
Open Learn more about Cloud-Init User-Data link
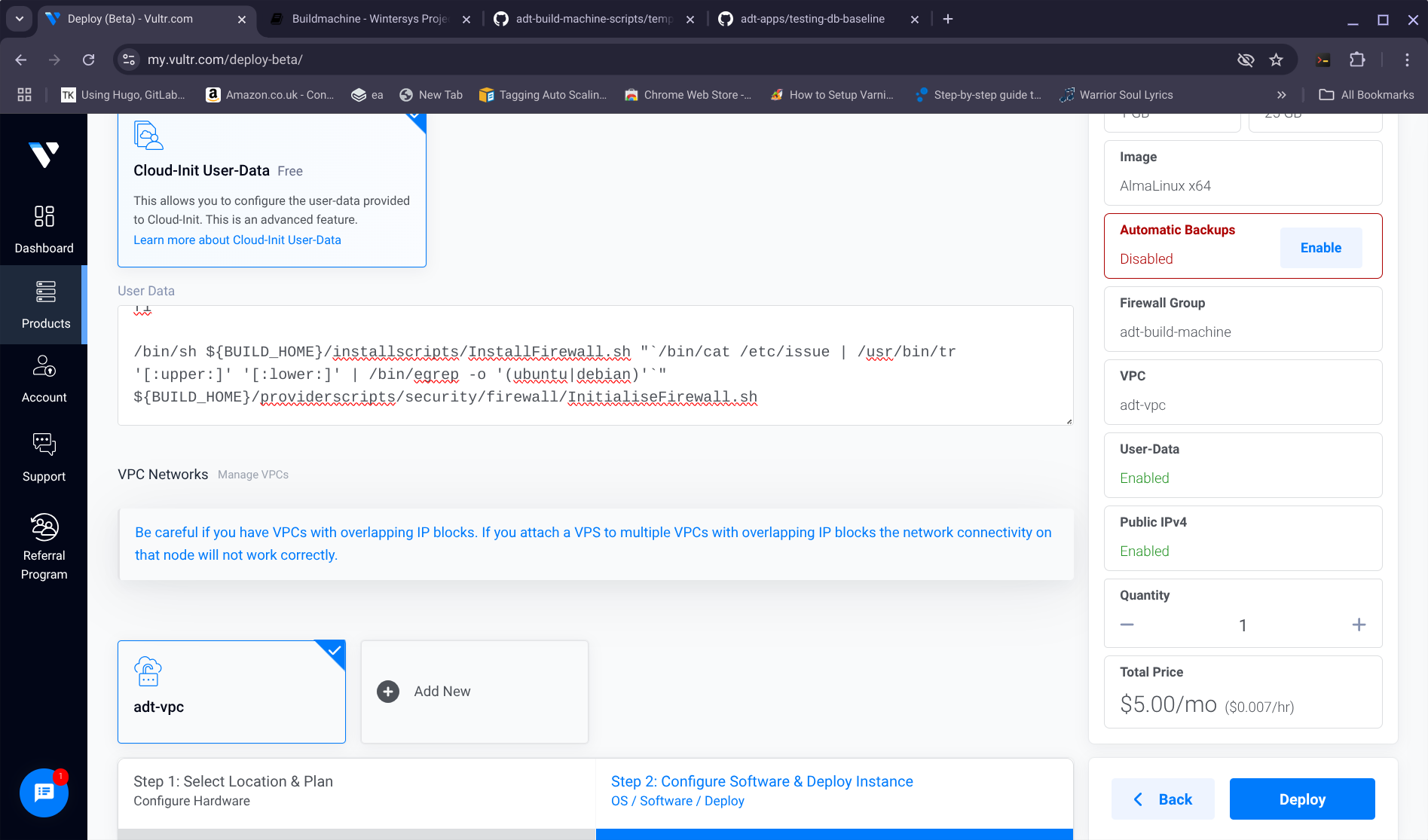click(x=237, y=240)
